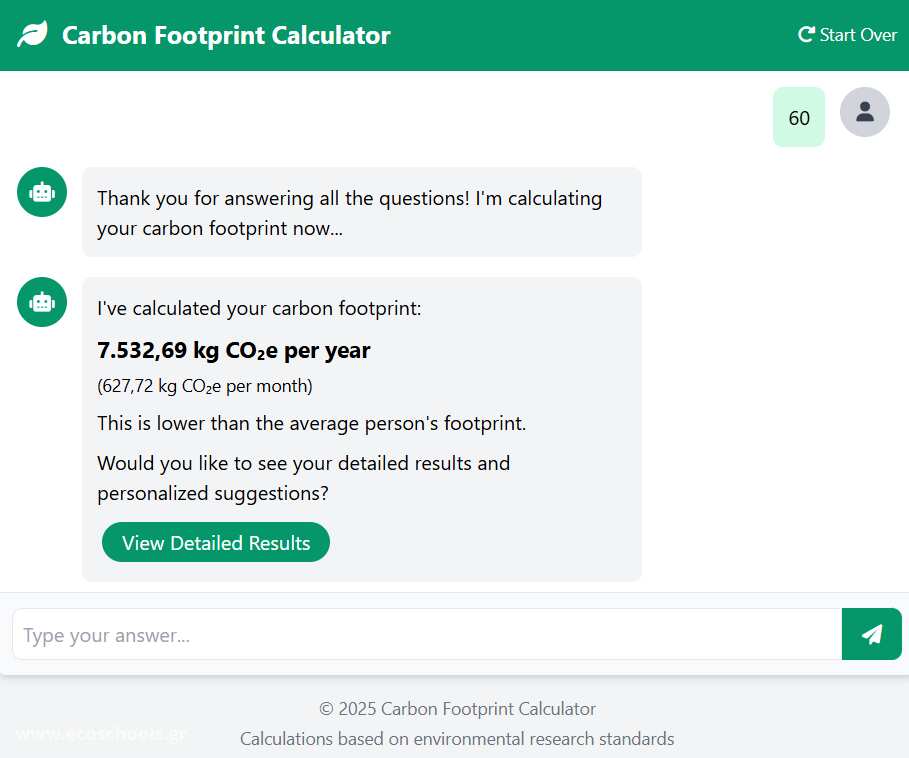The image size is (909, 758).
Task: Click the 7.532,69 kg CO₂e per year result
Action: coord(234,350)
